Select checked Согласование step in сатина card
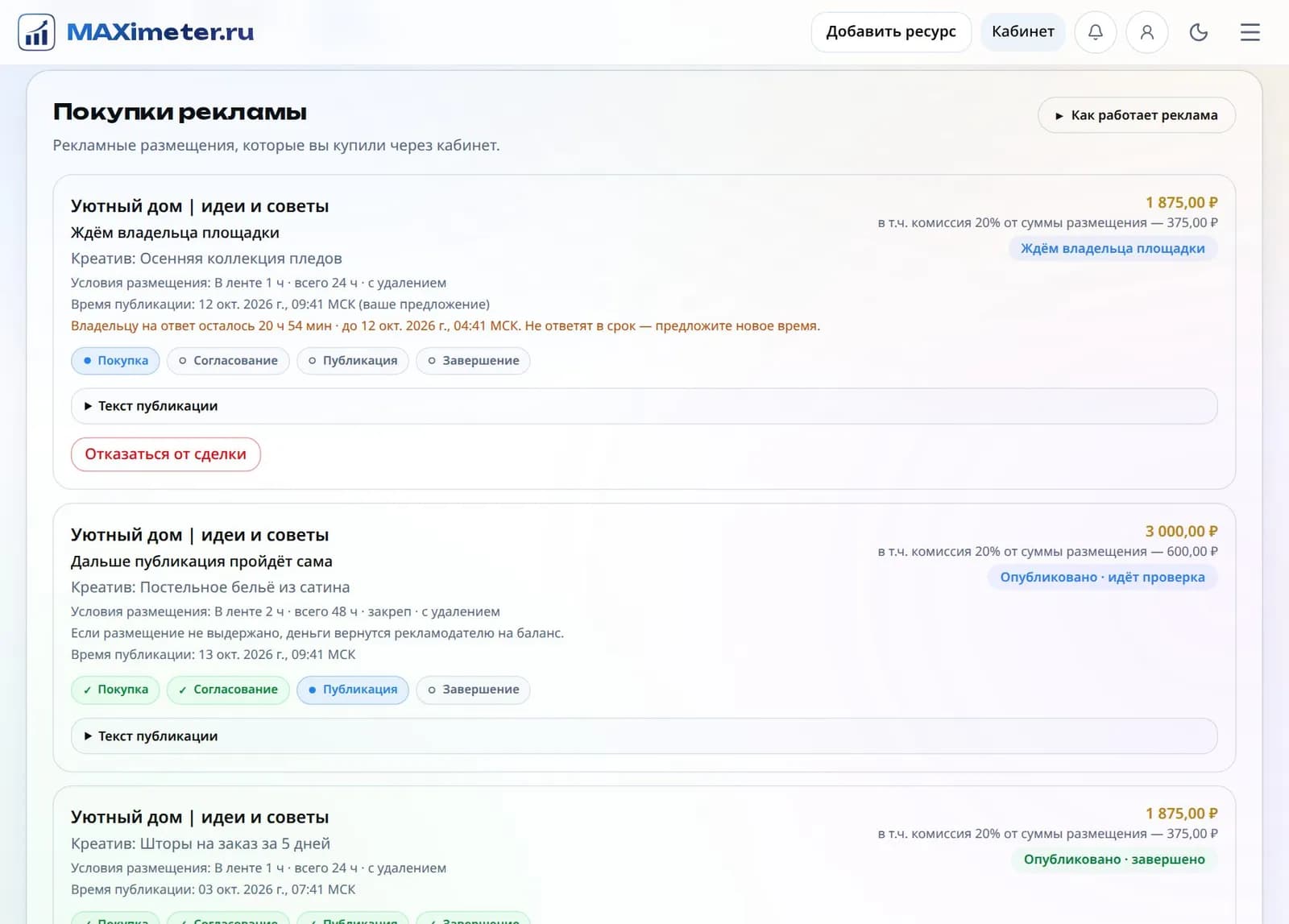This screenshot has width=1289, height=924. [x=228, y=690]
